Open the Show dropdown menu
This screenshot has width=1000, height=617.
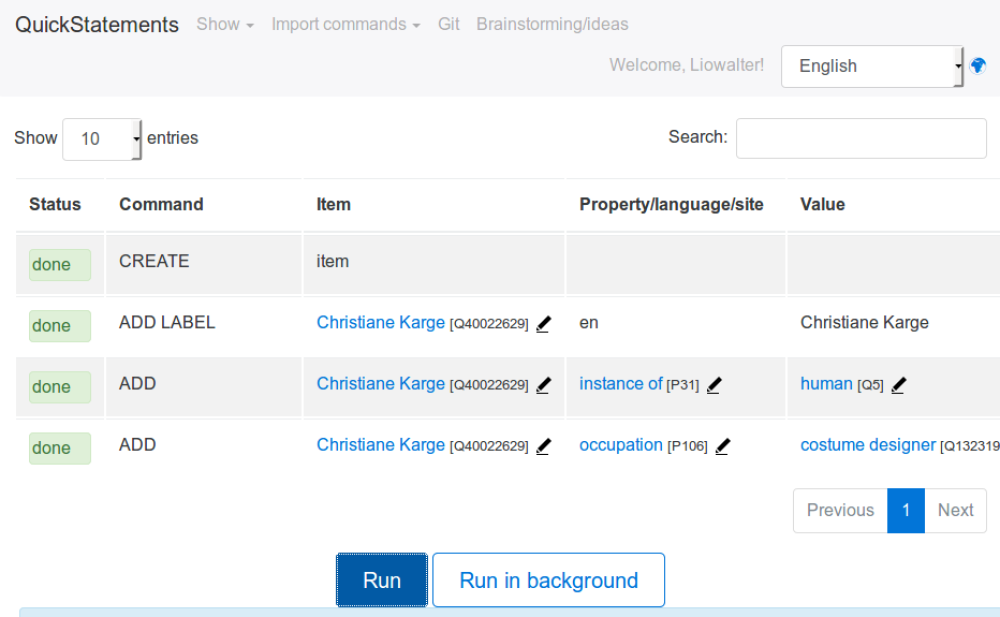(225, 24)
